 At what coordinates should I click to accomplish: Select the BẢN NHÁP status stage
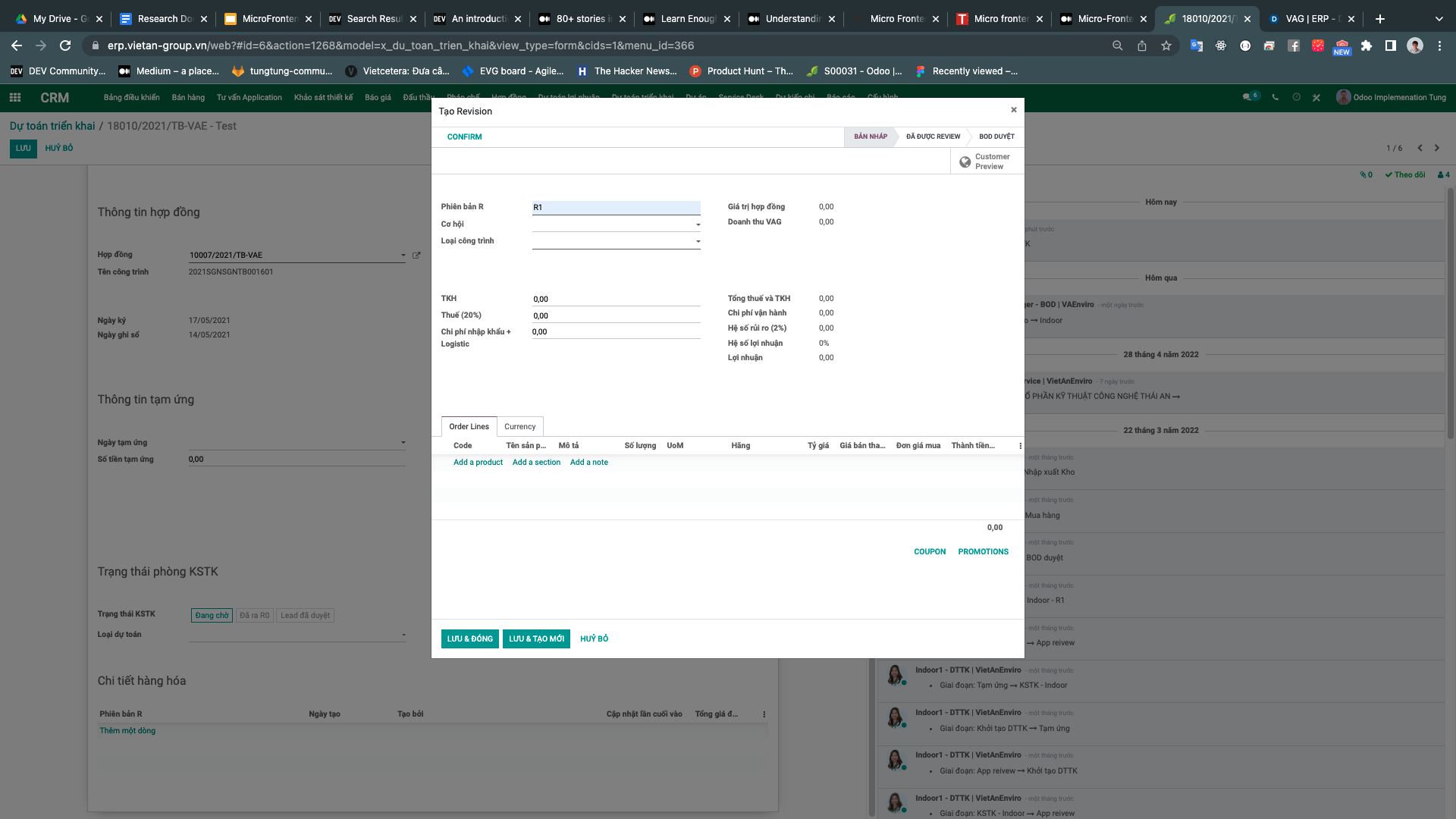coord(870,136)
